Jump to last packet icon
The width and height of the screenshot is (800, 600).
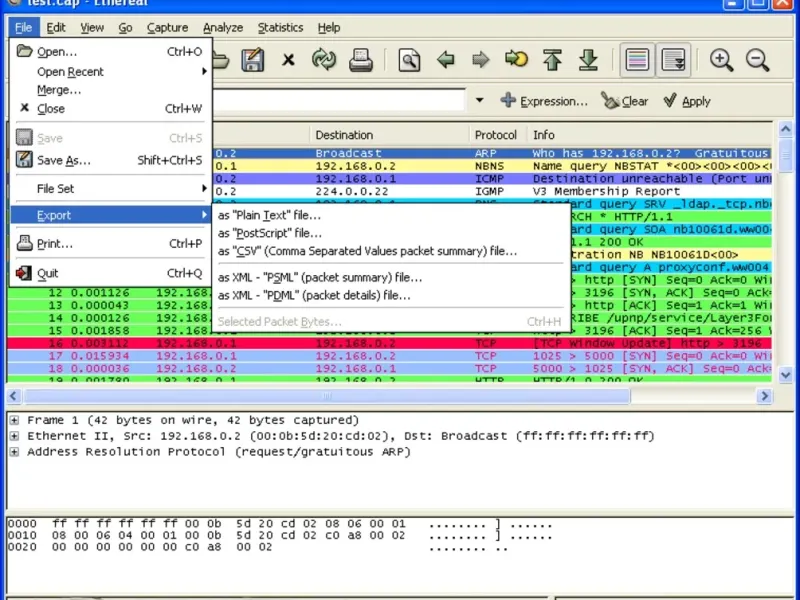588,60
